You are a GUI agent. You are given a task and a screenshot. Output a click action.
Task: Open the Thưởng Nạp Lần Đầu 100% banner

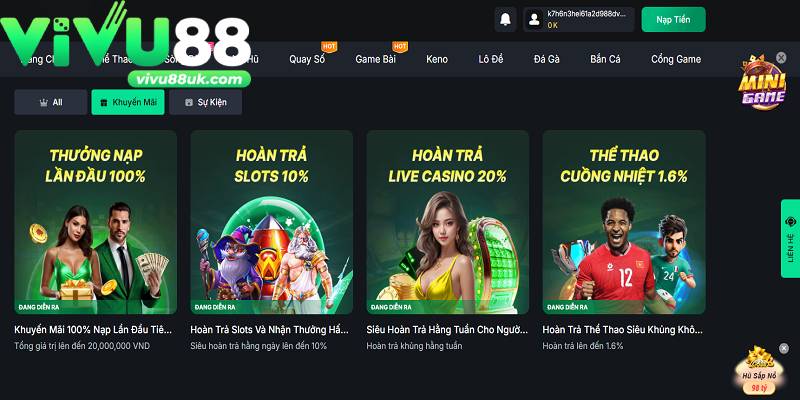tap(96, 222)
